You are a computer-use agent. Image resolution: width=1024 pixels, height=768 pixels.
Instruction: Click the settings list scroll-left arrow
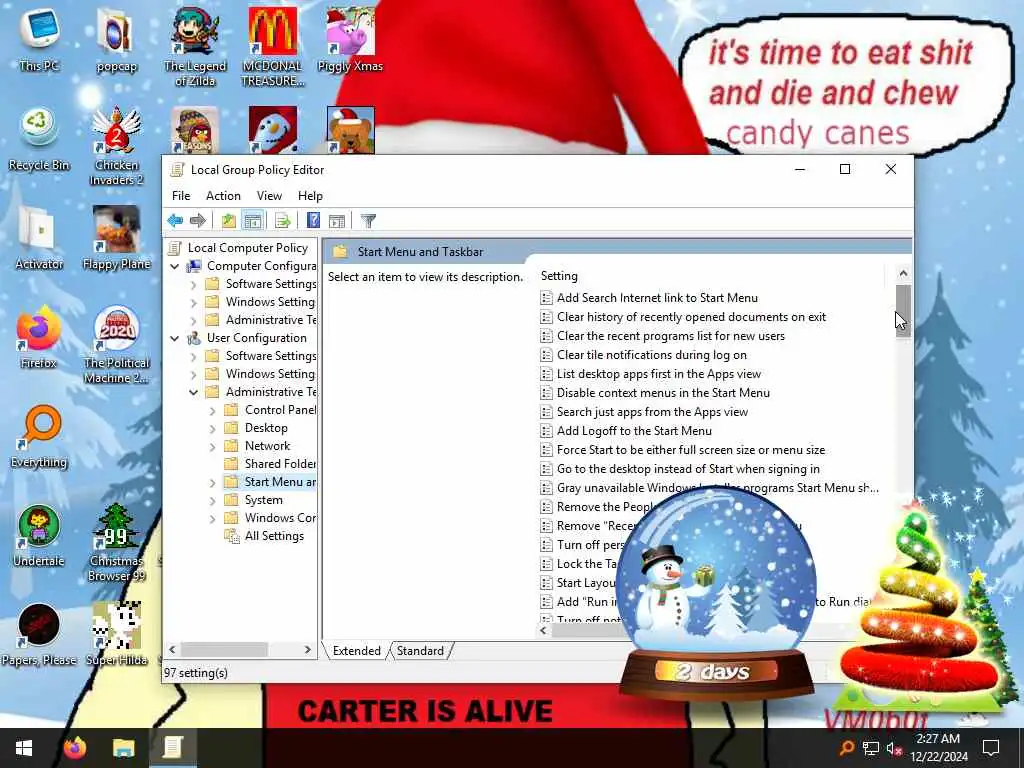point(543,630)
